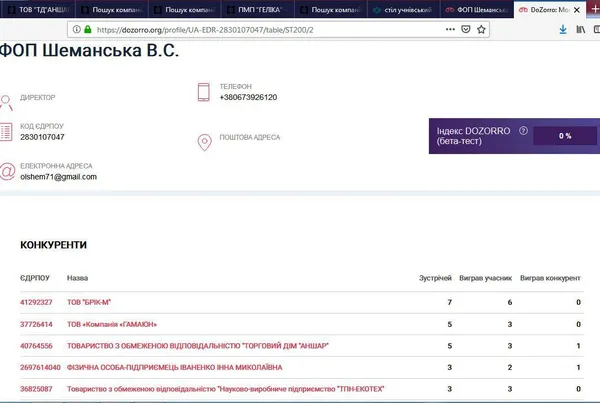The image size is (600, 403).
Task: Click the green padlock security icon
Action: (88, 29)
